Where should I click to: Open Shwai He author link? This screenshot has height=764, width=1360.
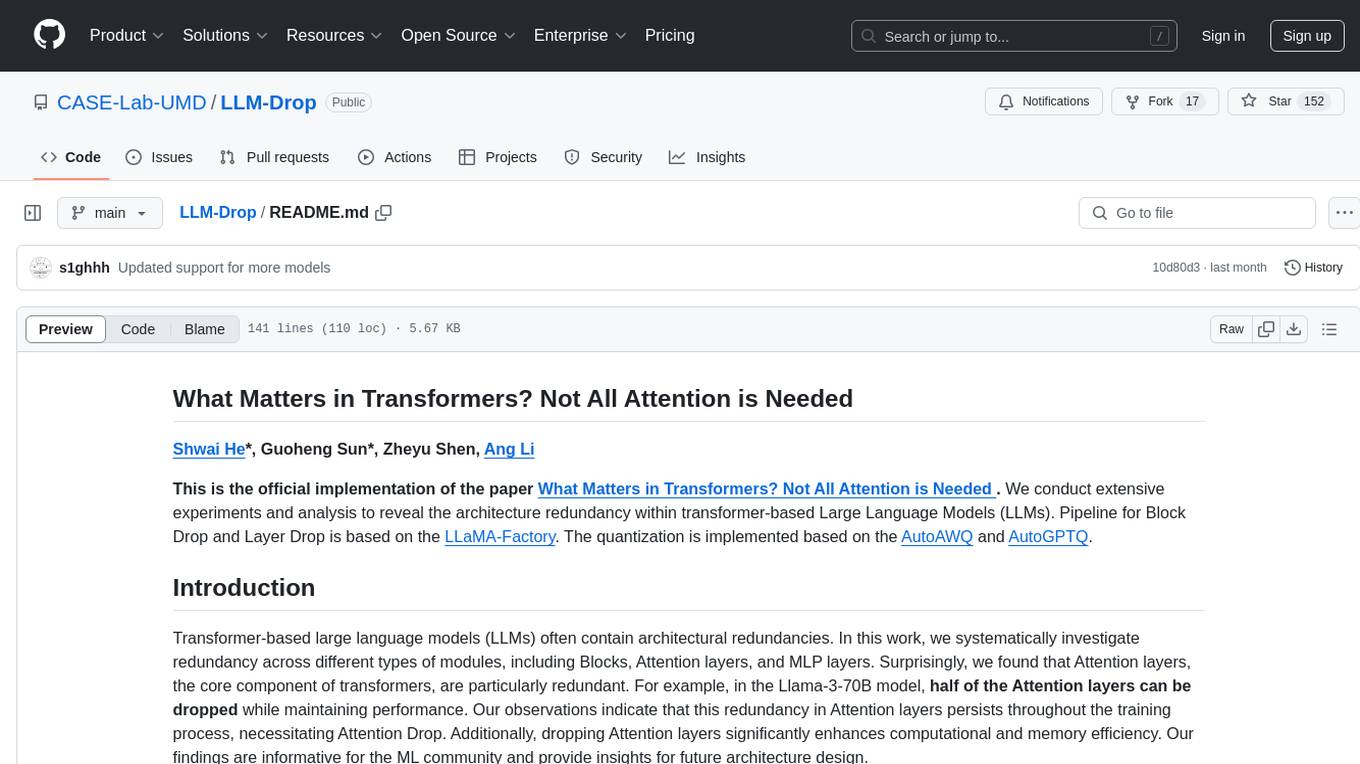(x=209, y=449)
